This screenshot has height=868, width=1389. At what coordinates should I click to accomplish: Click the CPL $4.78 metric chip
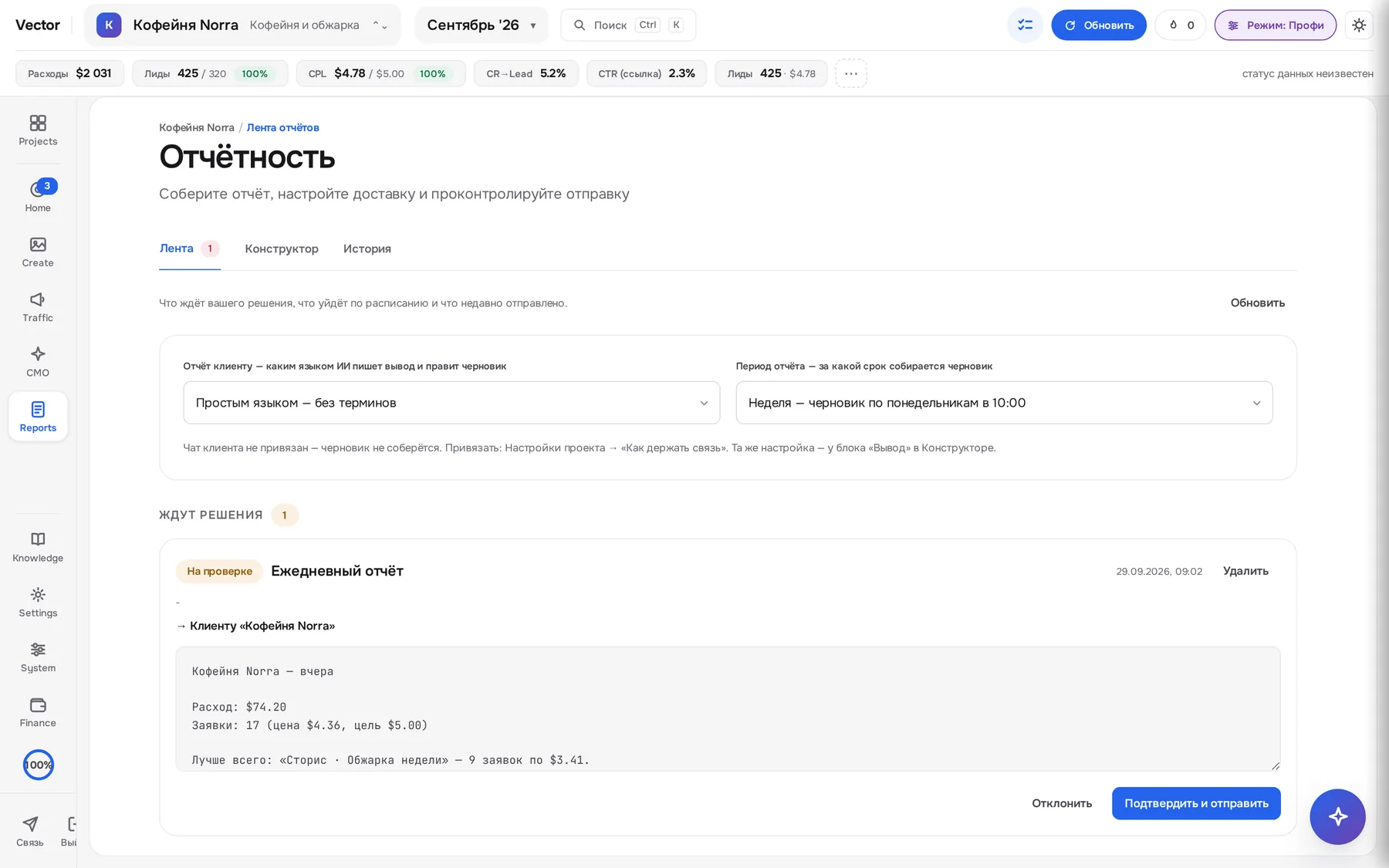(380, 73)
